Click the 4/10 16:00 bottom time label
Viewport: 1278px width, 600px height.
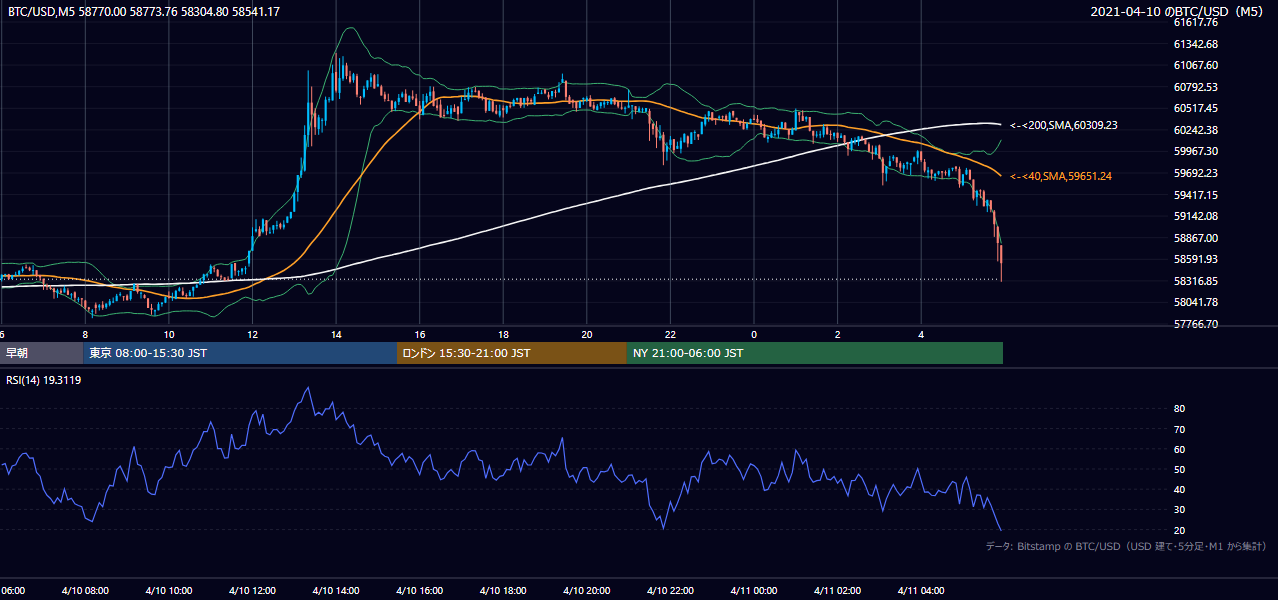[x=420, y=591]
